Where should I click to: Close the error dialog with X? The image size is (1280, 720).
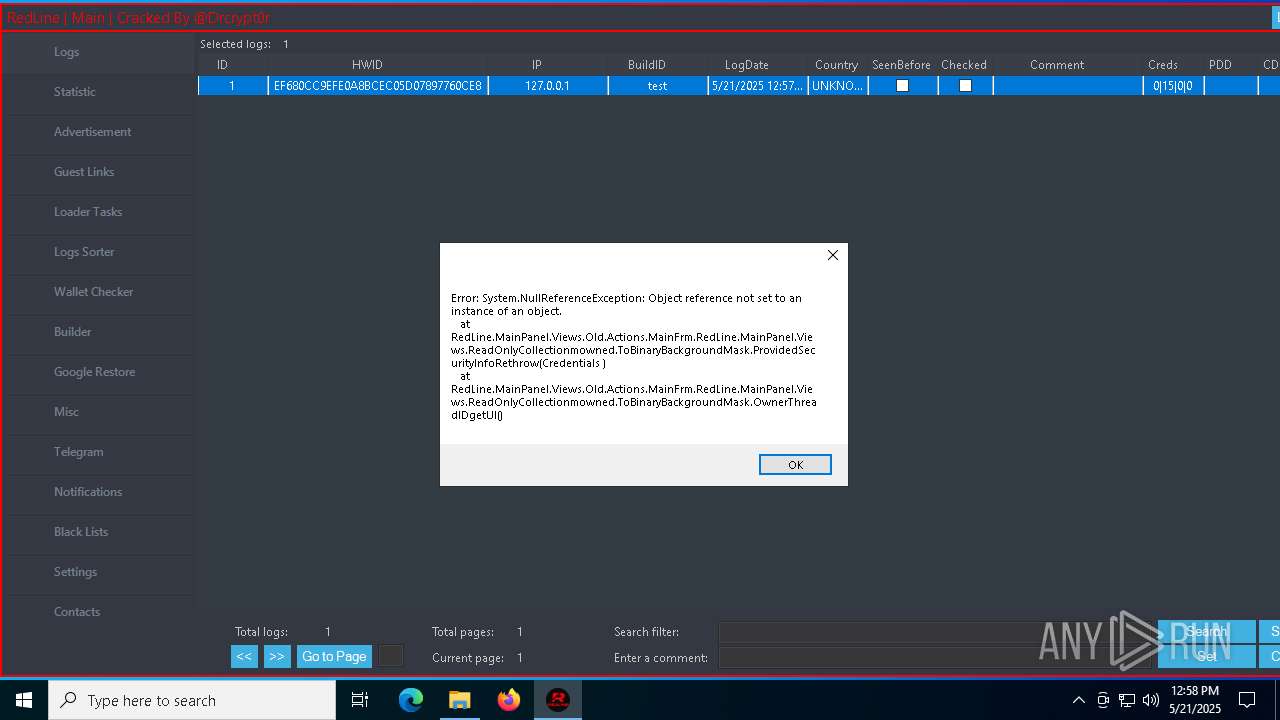point(833,255)
